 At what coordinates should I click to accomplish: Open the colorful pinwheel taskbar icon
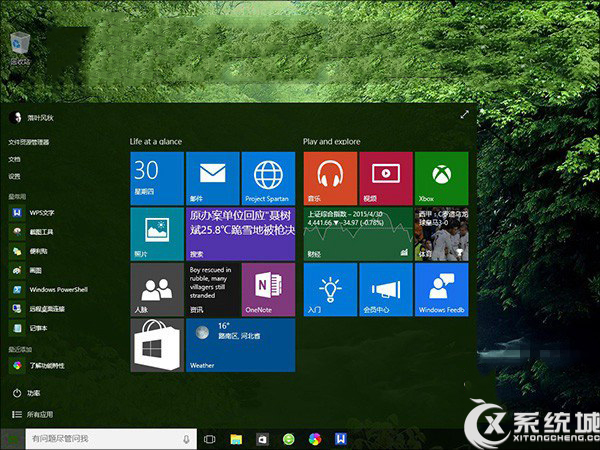point(315,439)
